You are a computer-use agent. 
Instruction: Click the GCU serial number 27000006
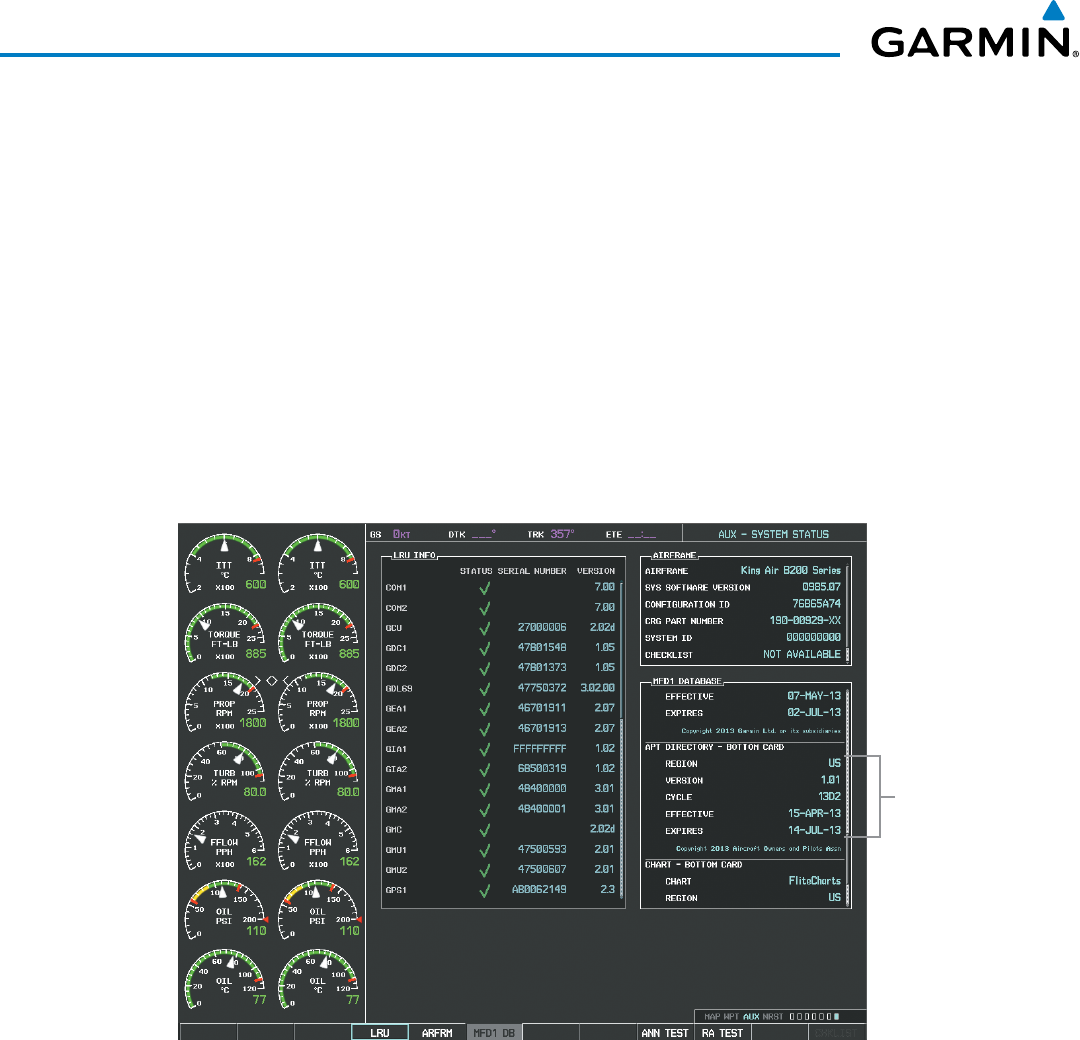tap(542, 627)
